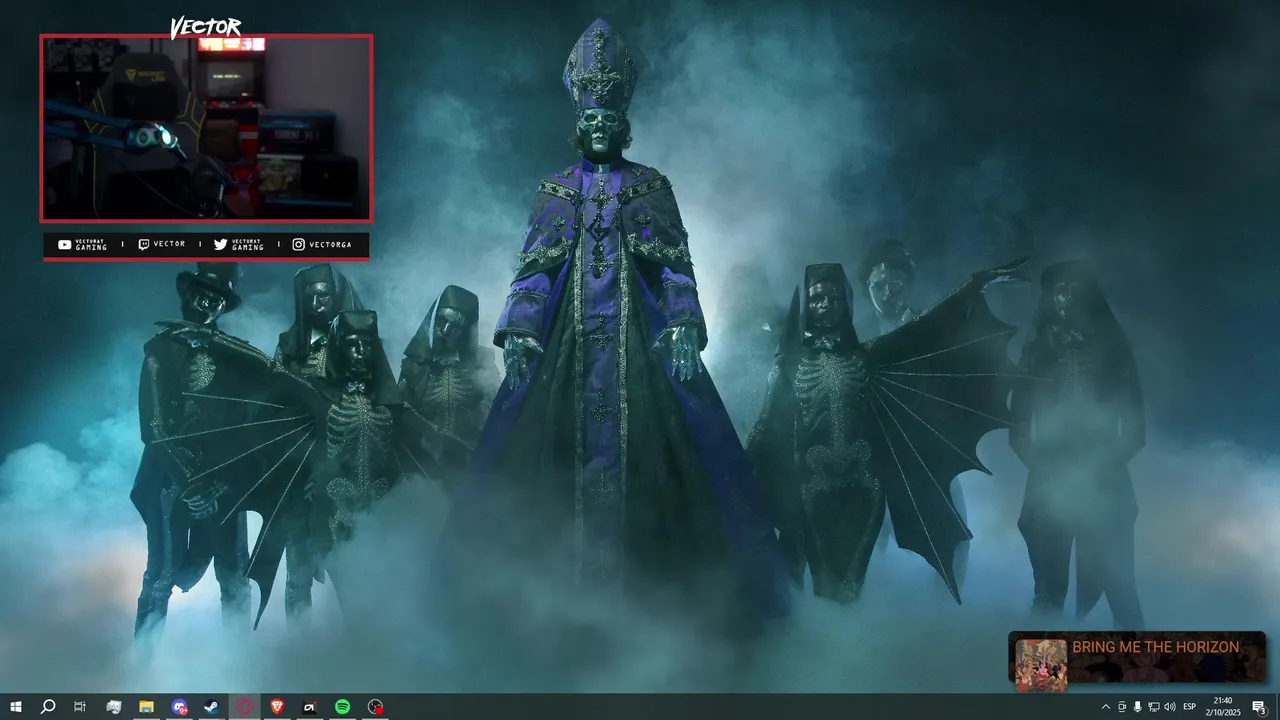Show hidden system tray icons
This screenshot has height=720, width=1280.
1105,707
